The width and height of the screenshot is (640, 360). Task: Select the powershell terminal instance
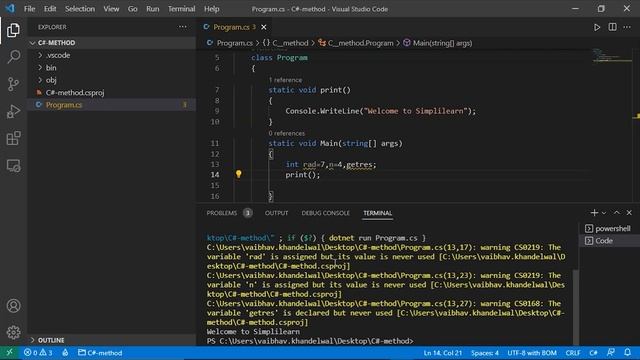(607, 229)
